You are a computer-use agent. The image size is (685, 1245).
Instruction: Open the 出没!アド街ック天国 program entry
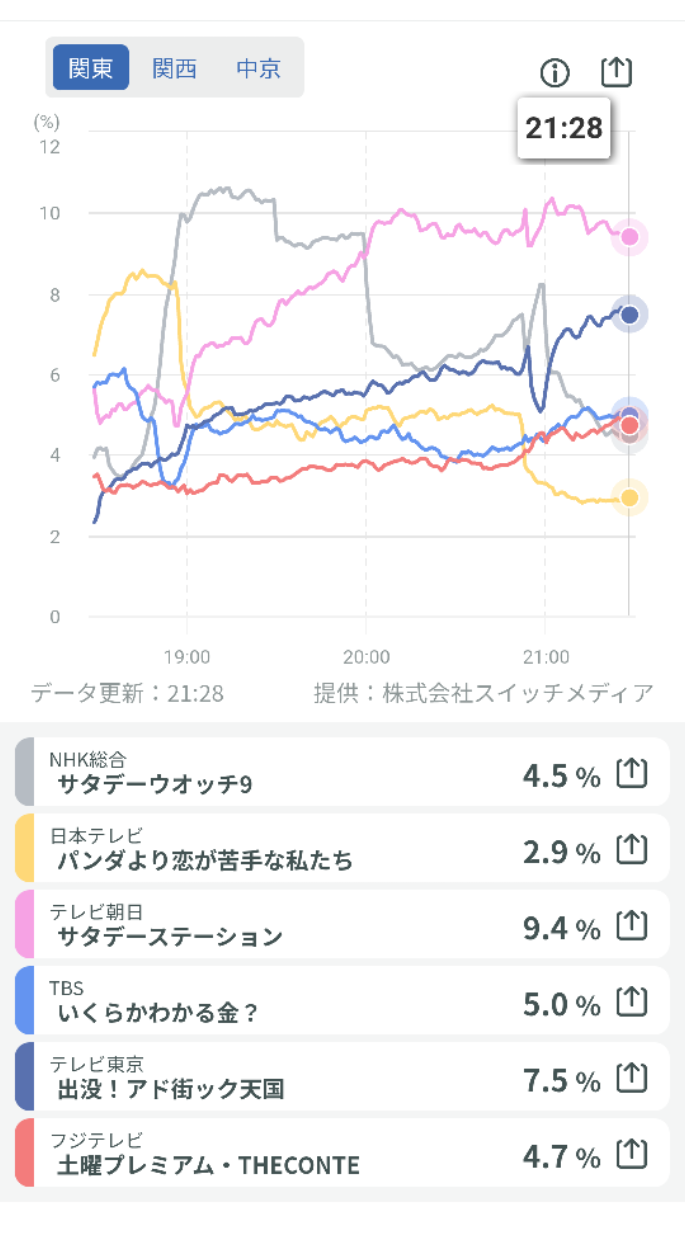coord(170,1088)
